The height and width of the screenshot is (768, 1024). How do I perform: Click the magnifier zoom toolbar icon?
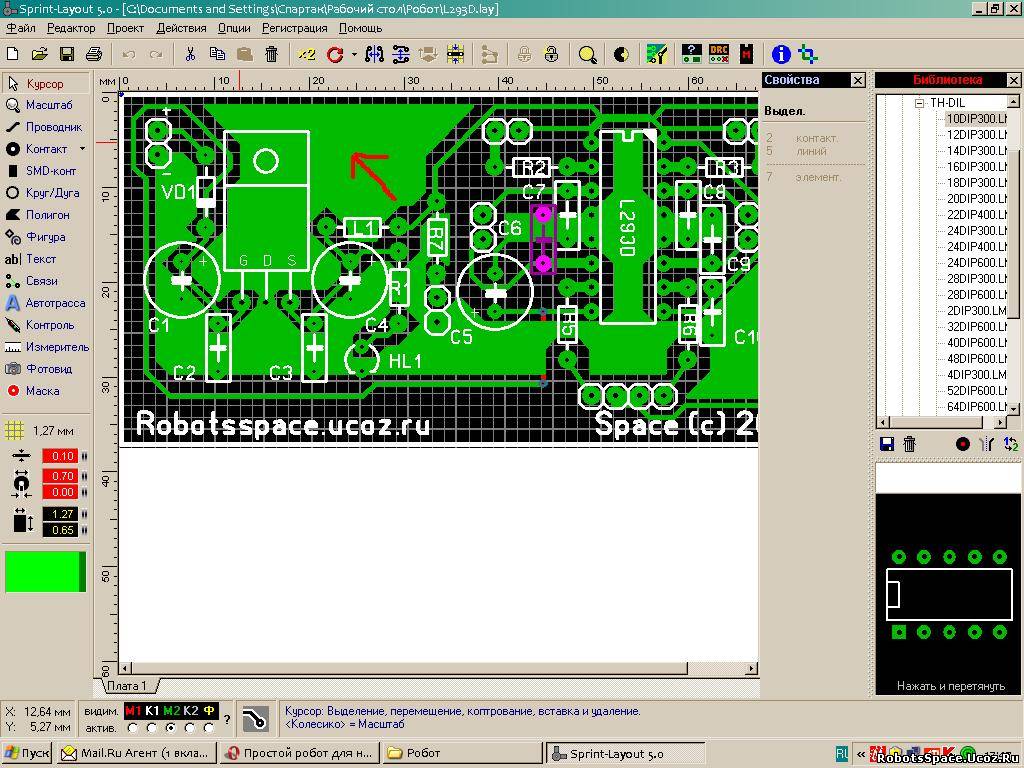(x=588, y=54)
